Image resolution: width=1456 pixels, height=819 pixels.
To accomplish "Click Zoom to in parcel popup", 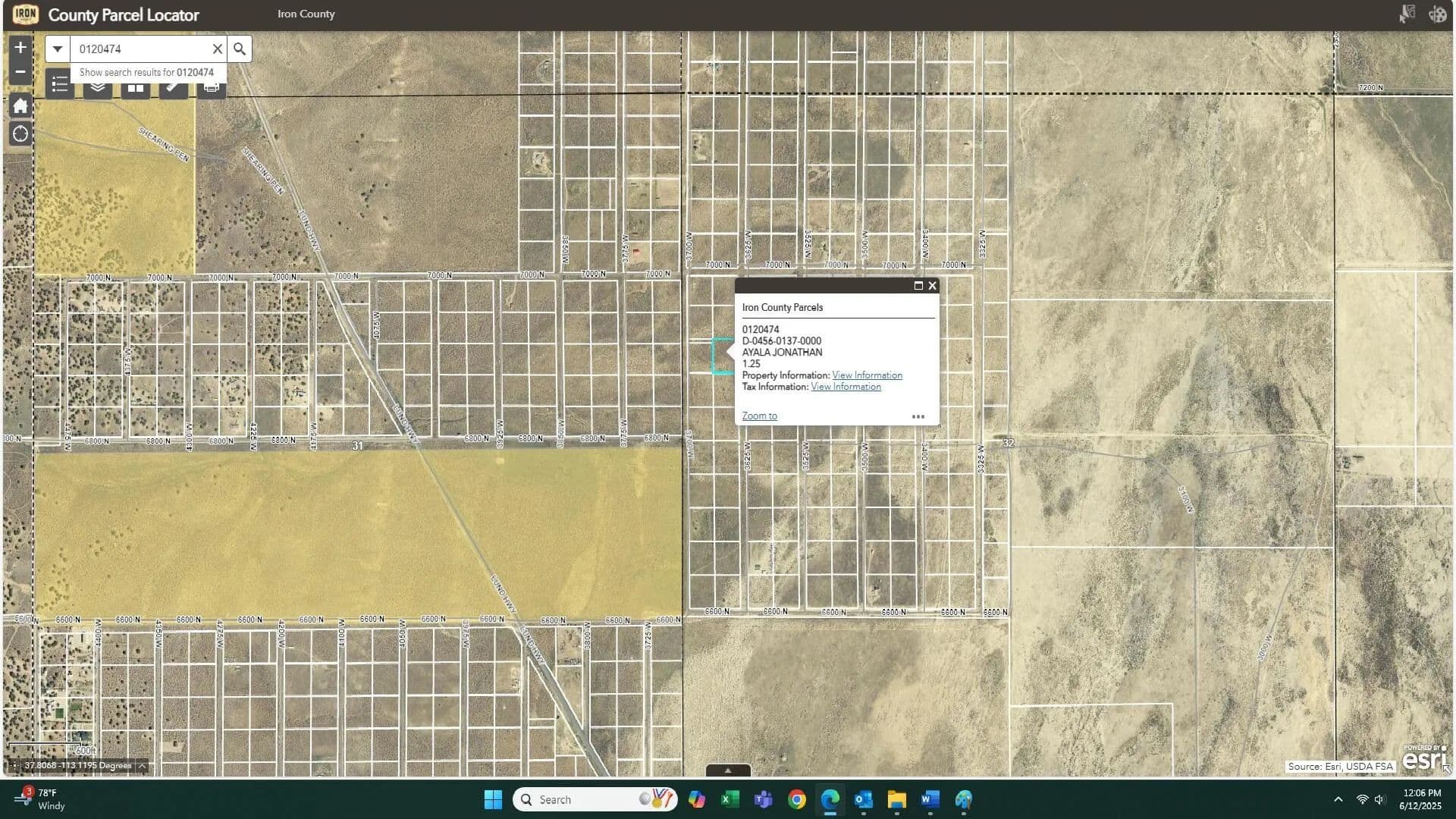I will 759,416.
